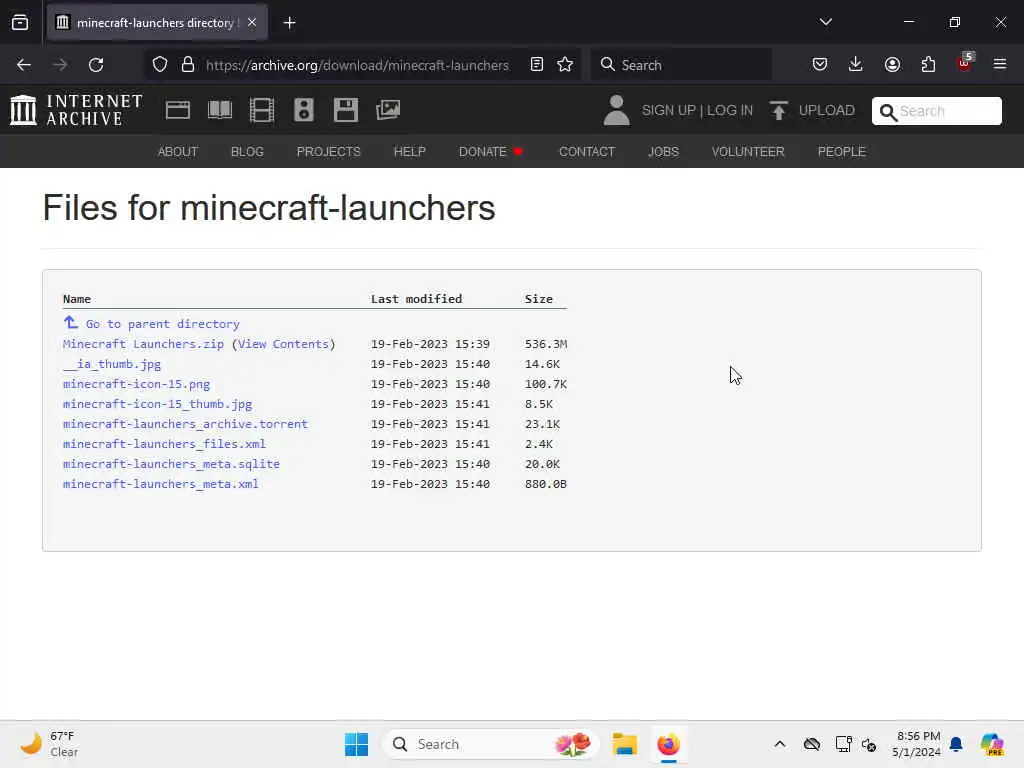Click the Internet Archive search field
1024x768 pixels.
[936, 111]
